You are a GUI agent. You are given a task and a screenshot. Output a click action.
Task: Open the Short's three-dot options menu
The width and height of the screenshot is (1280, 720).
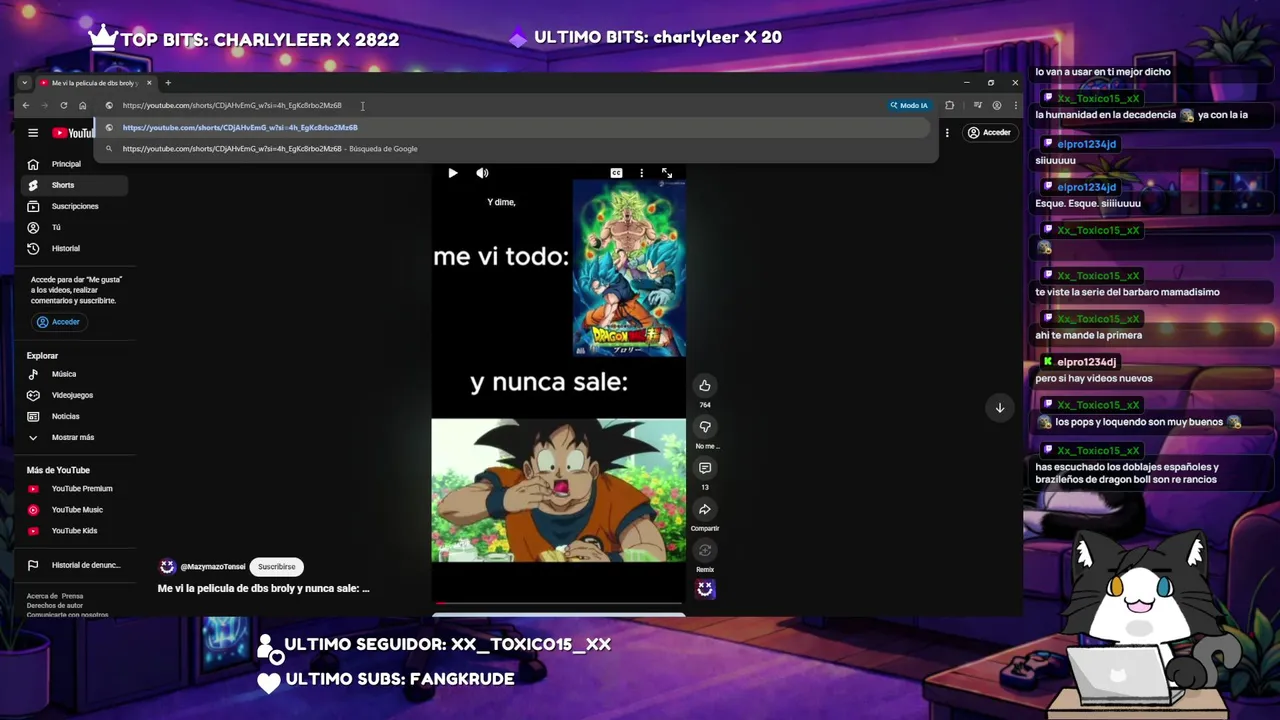point(641,173)
